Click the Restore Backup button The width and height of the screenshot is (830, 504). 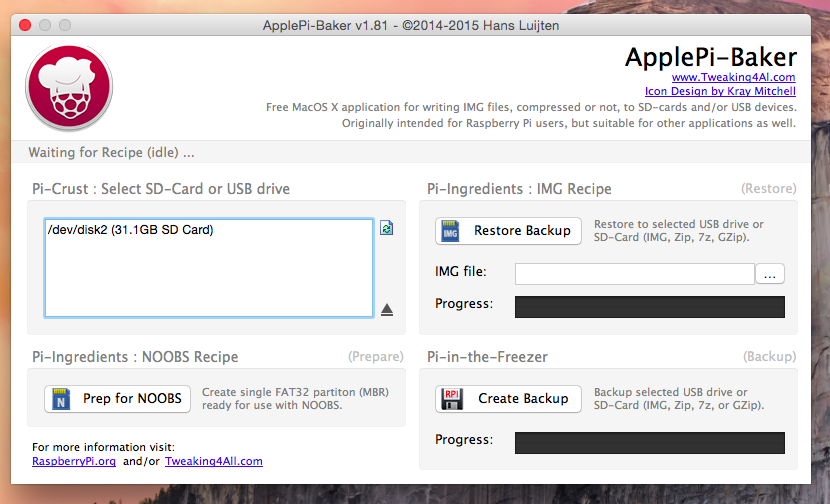(x=508, y=231)
